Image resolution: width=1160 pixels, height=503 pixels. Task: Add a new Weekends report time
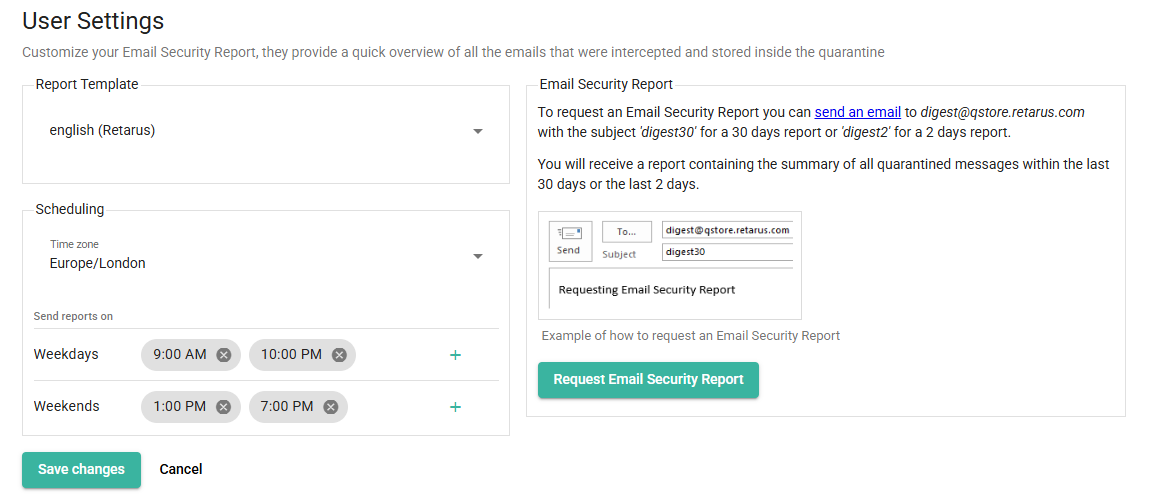[455, 407]
